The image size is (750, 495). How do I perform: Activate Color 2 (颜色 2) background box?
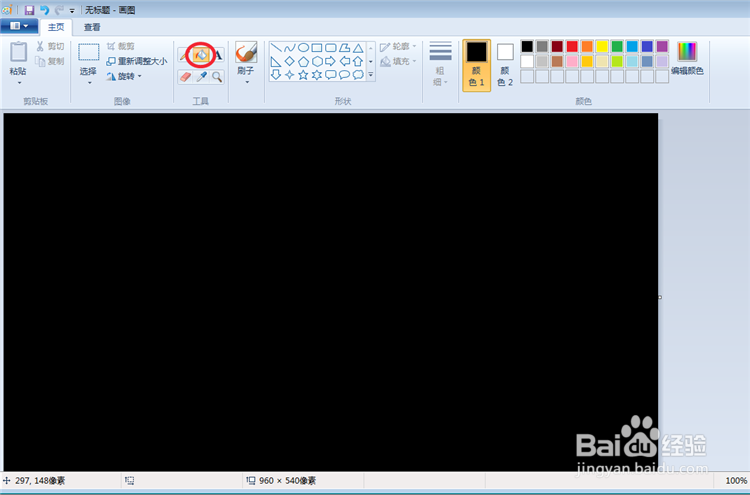505,65
